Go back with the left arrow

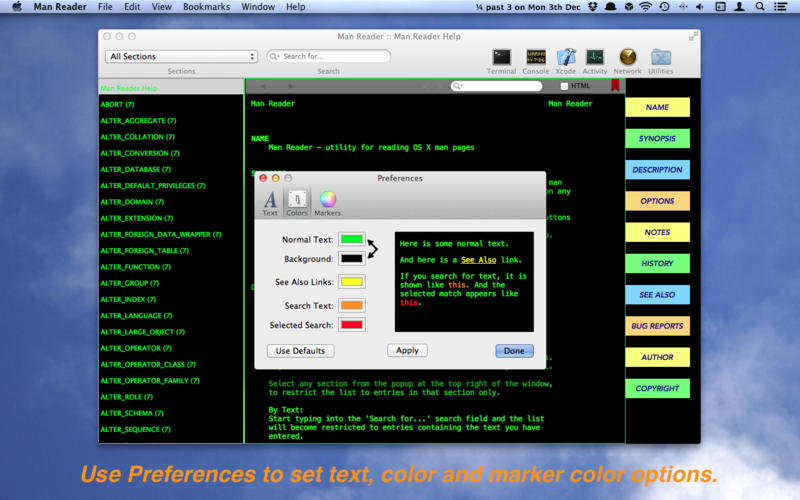coord(263,86)
